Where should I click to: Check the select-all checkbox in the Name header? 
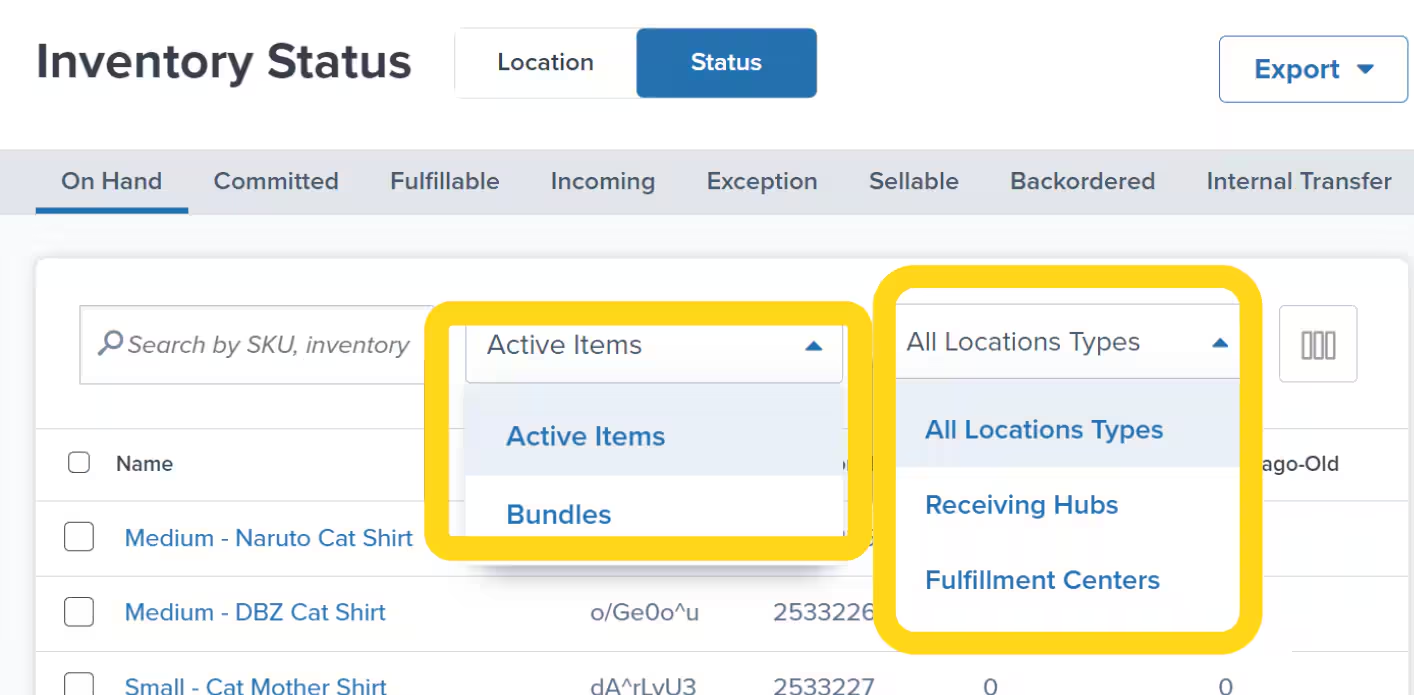78,462
